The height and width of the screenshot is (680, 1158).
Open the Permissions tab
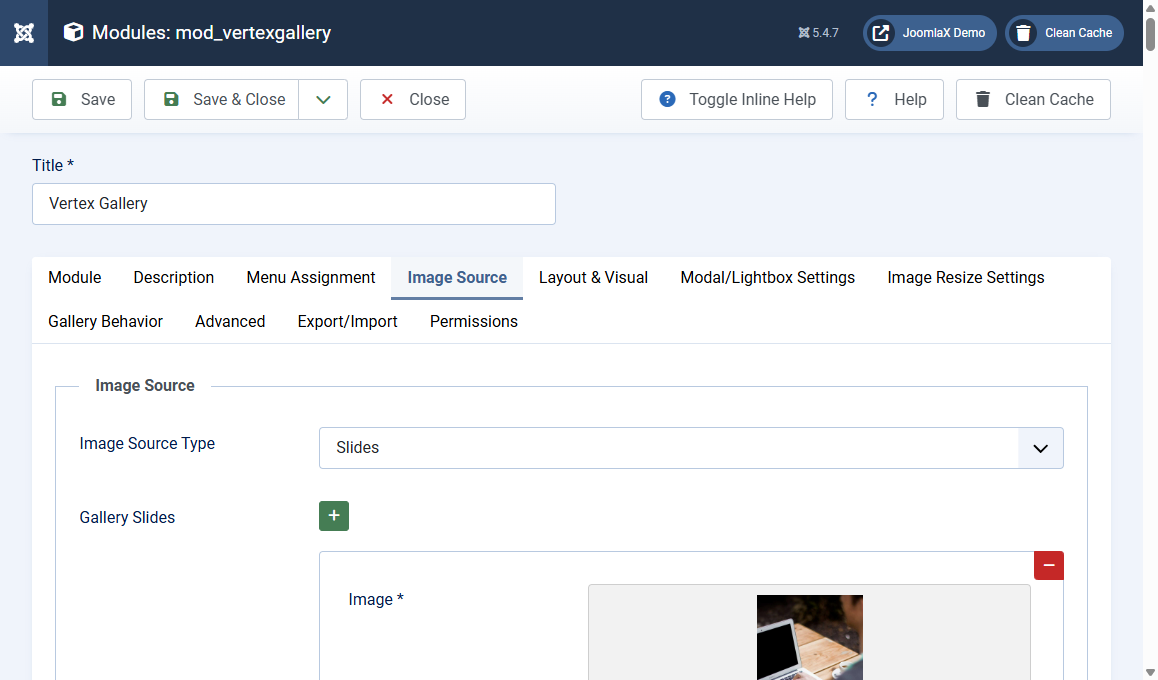(x=473, y=321)
